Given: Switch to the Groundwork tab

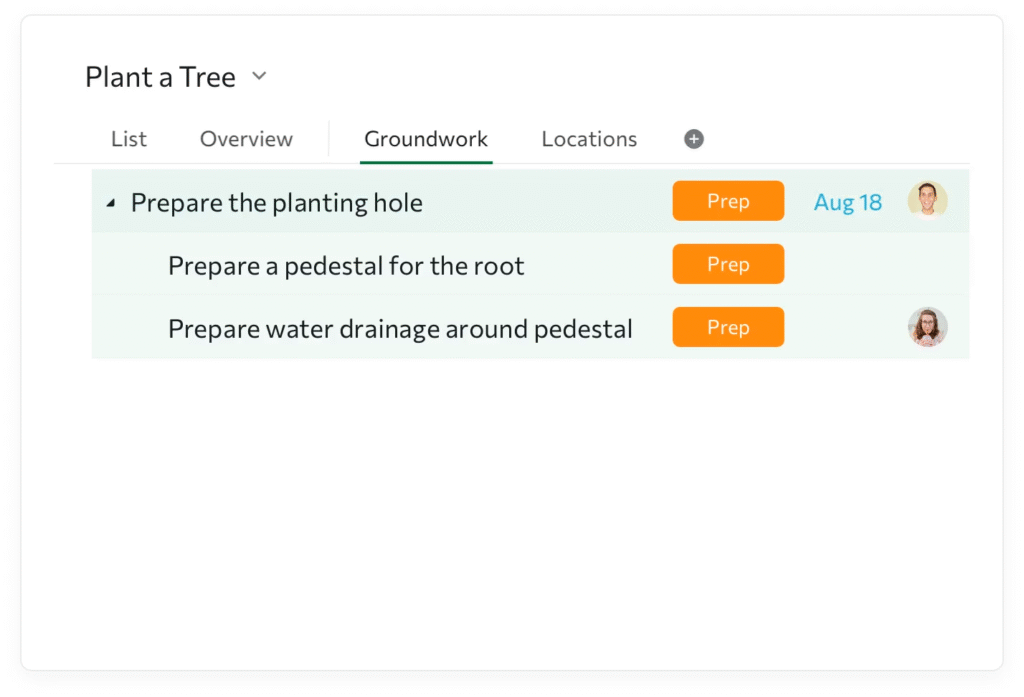Looking at the screenshot, I should pyautogui.click(x=425, y=139).
